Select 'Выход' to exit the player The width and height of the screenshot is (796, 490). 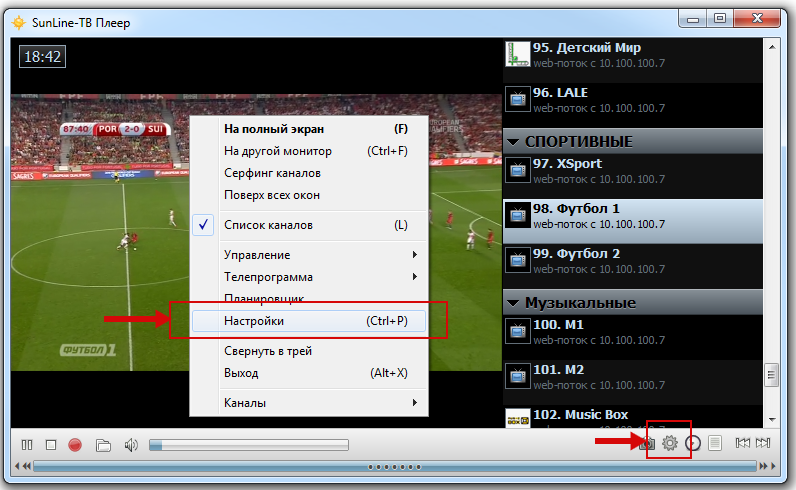[x=310, y=373]
